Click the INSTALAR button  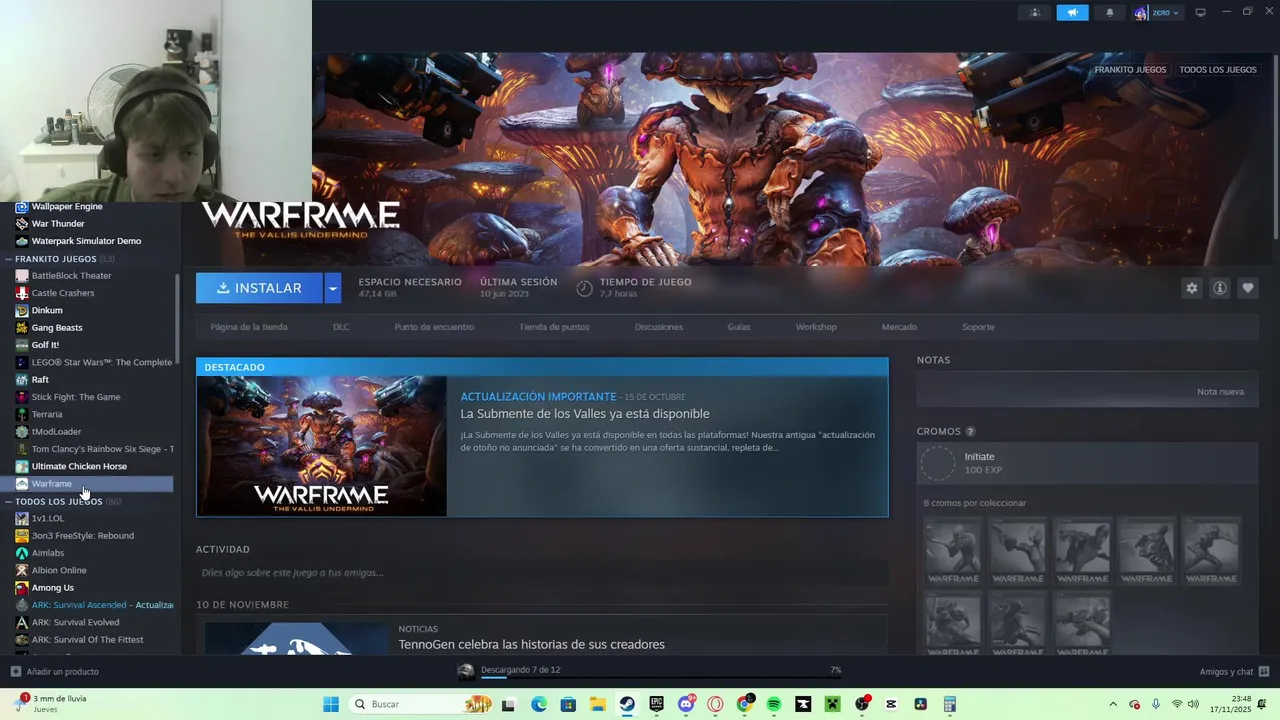coord(259,288)
